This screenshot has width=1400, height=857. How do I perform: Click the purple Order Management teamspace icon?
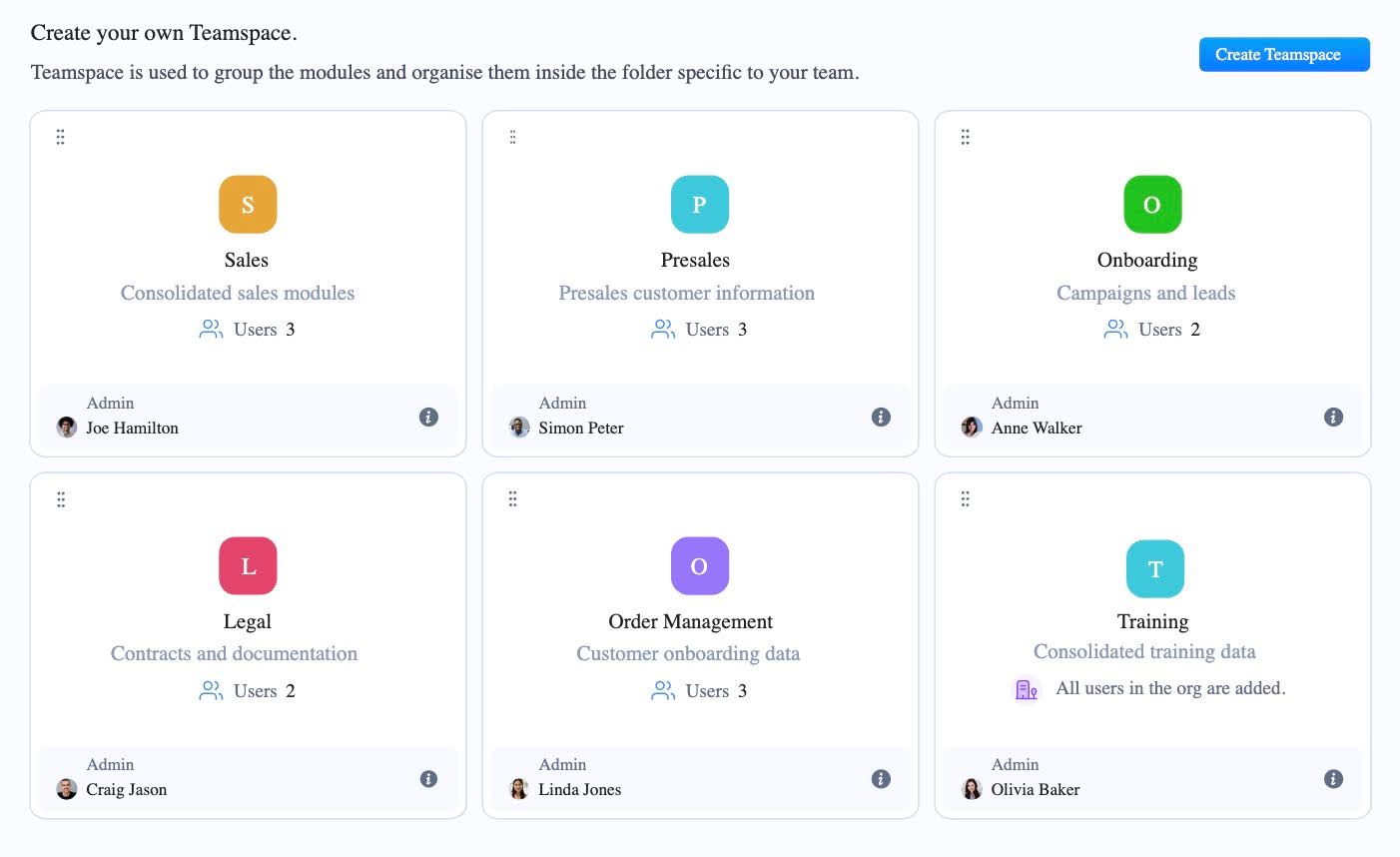699,565
